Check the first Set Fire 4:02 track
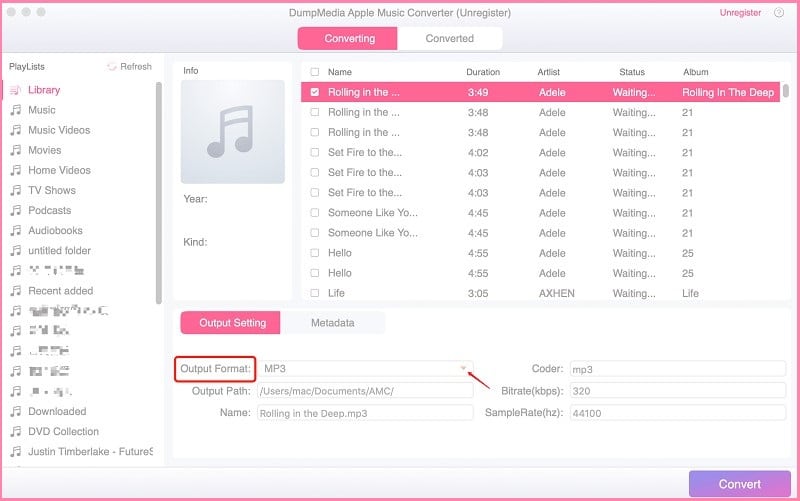Viewport: 800px width, 501px height. 315,153
